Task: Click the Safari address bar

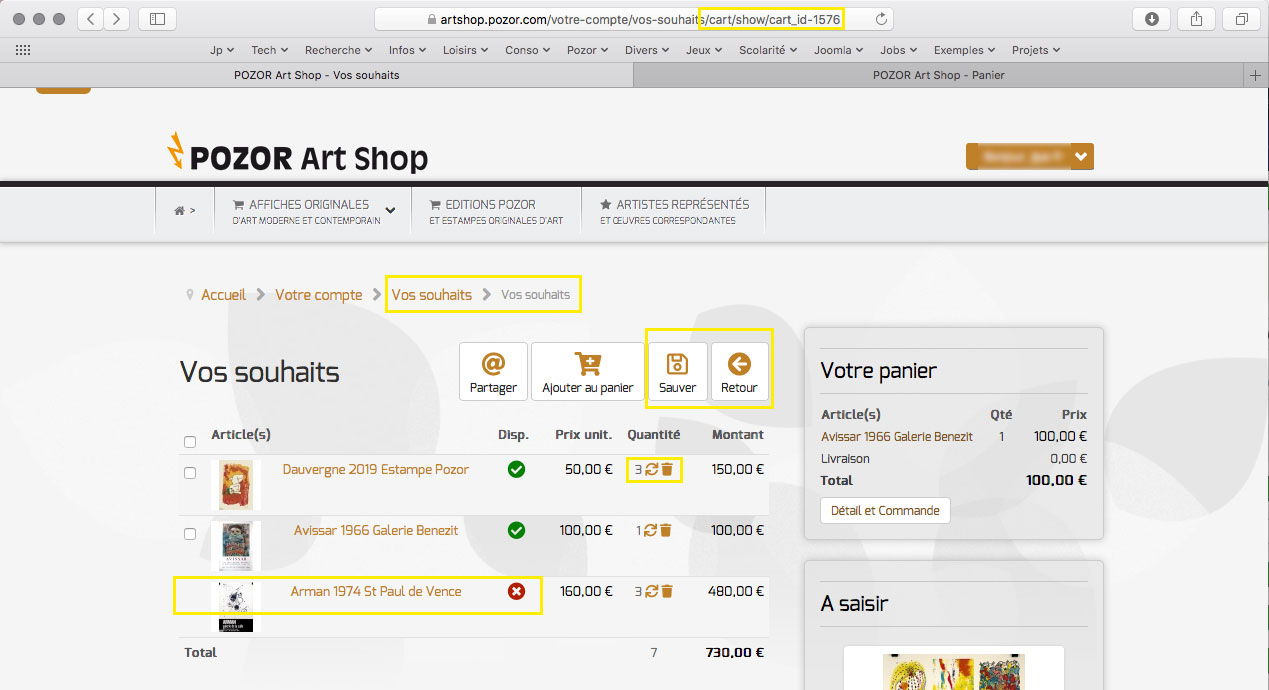Action: 634,19
